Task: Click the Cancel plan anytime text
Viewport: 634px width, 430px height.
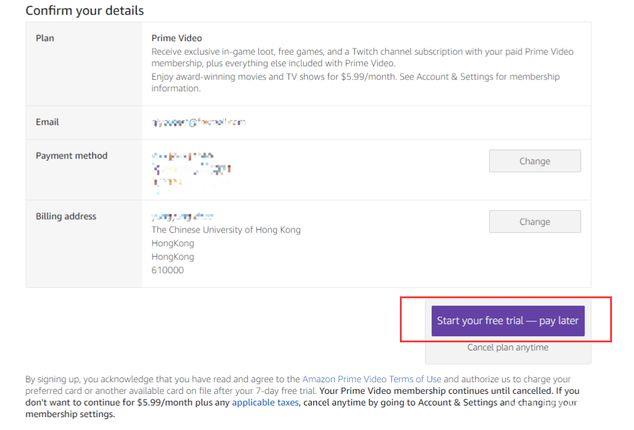Action: pyautogui.click(x=508, y=348)
